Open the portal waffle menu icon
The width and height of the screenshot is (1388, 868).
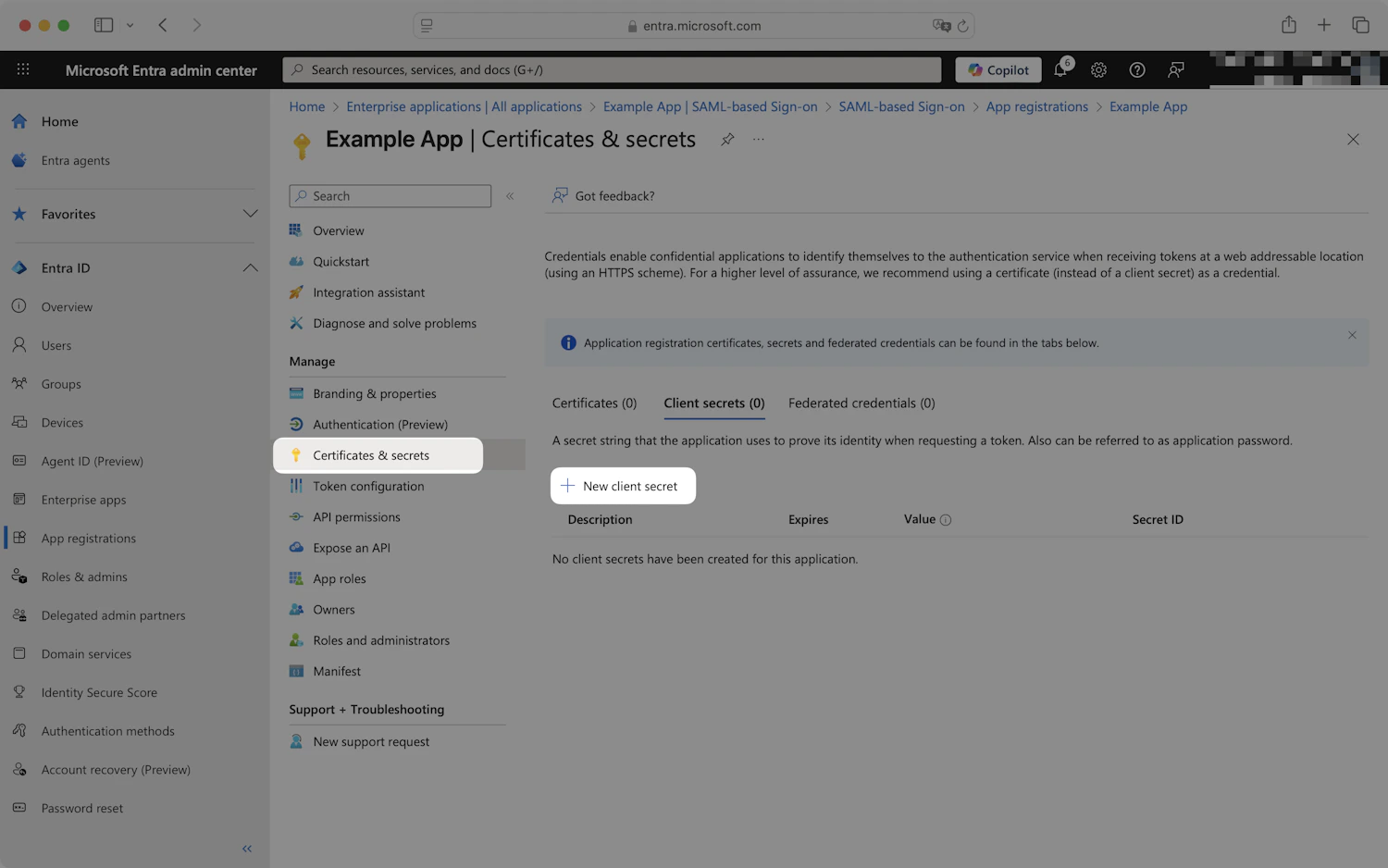click(23, 69)
